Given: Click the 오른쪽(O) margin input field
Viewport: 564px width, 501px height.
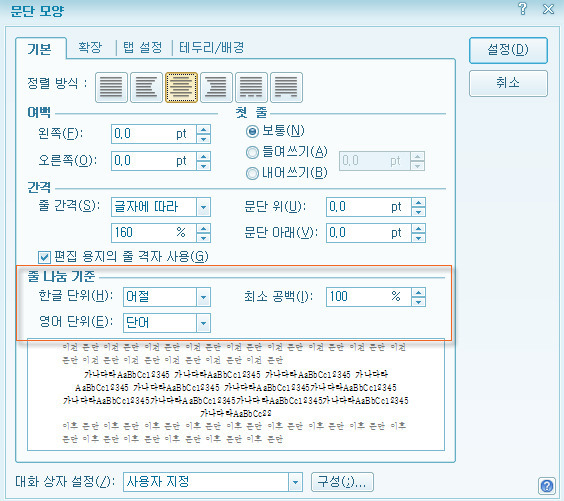Looking at the screenshot, I should (x=154, y=161).
